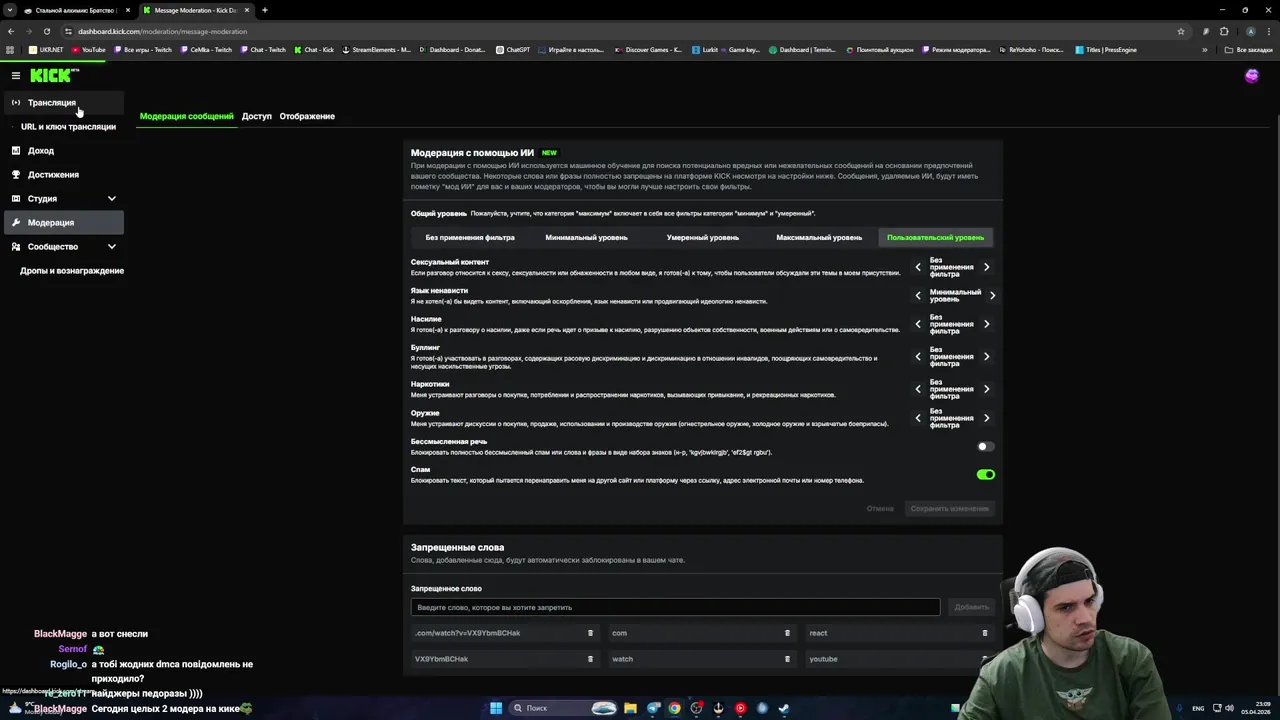This screenshot has height=720, width=1280.
Task: Decrease Наркотики filter with left arrow
Action: pyautogui.click(x=918, y=389)
